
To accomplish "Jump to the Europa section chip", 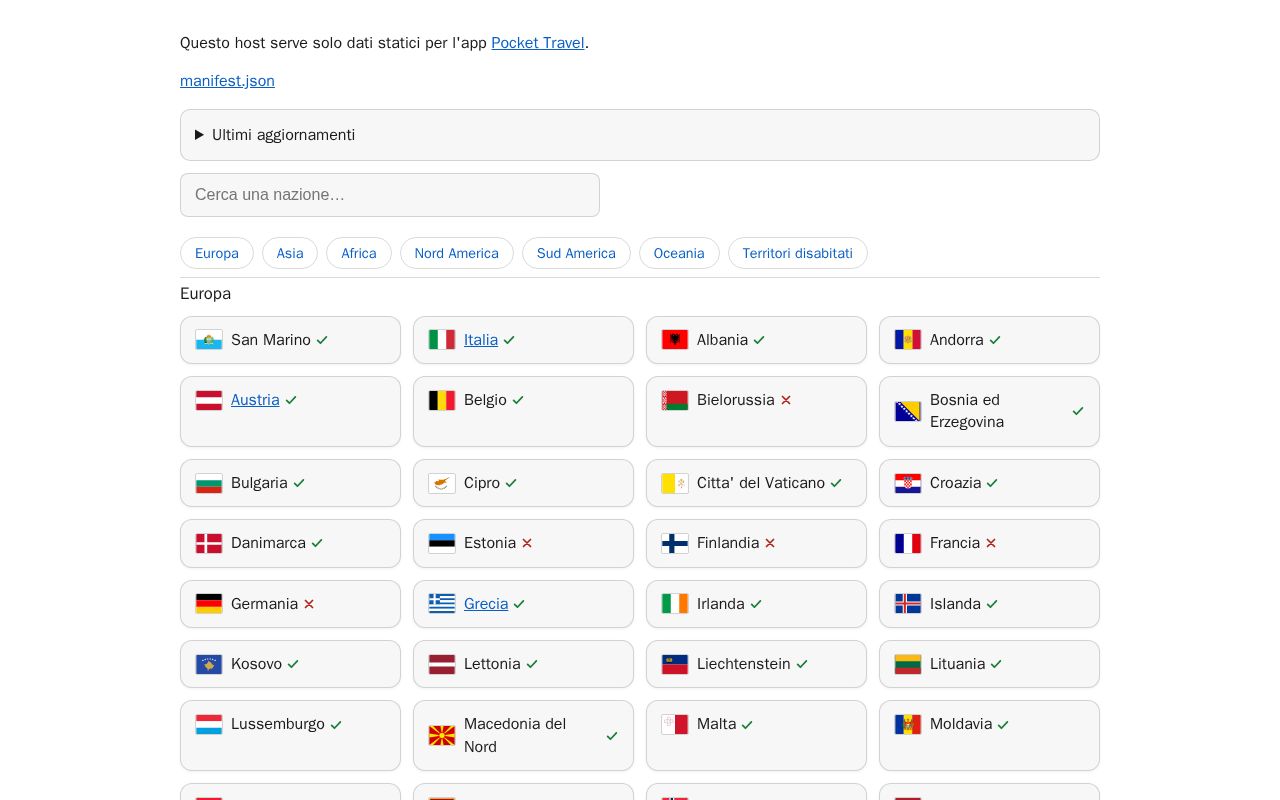I will (217, 253).
